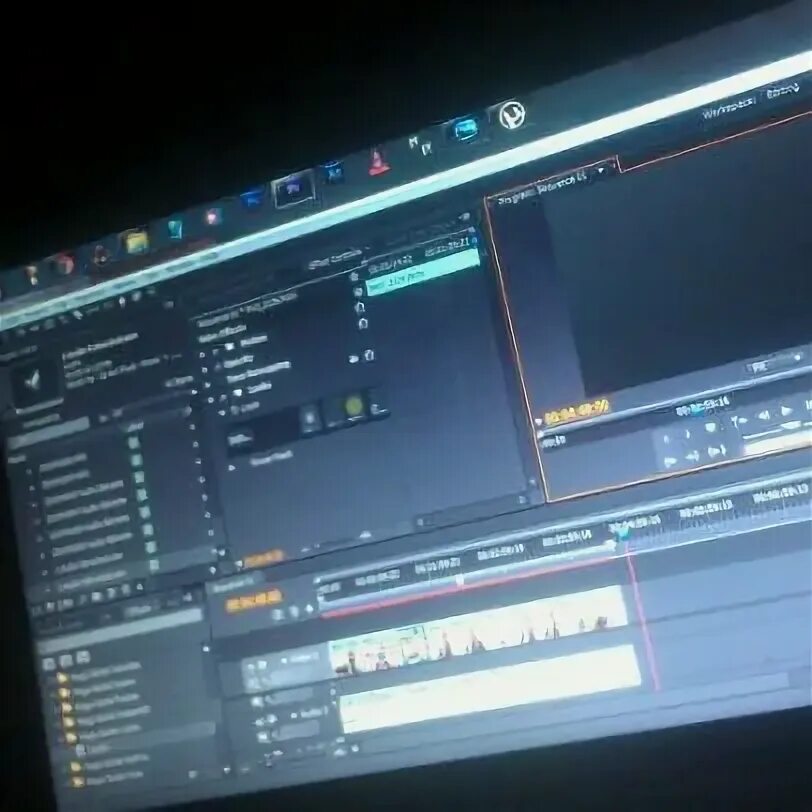The image size is (812, 812).
Task: Expand the bottom-most effect row triangle in Effect Controls
Action: 231,468
